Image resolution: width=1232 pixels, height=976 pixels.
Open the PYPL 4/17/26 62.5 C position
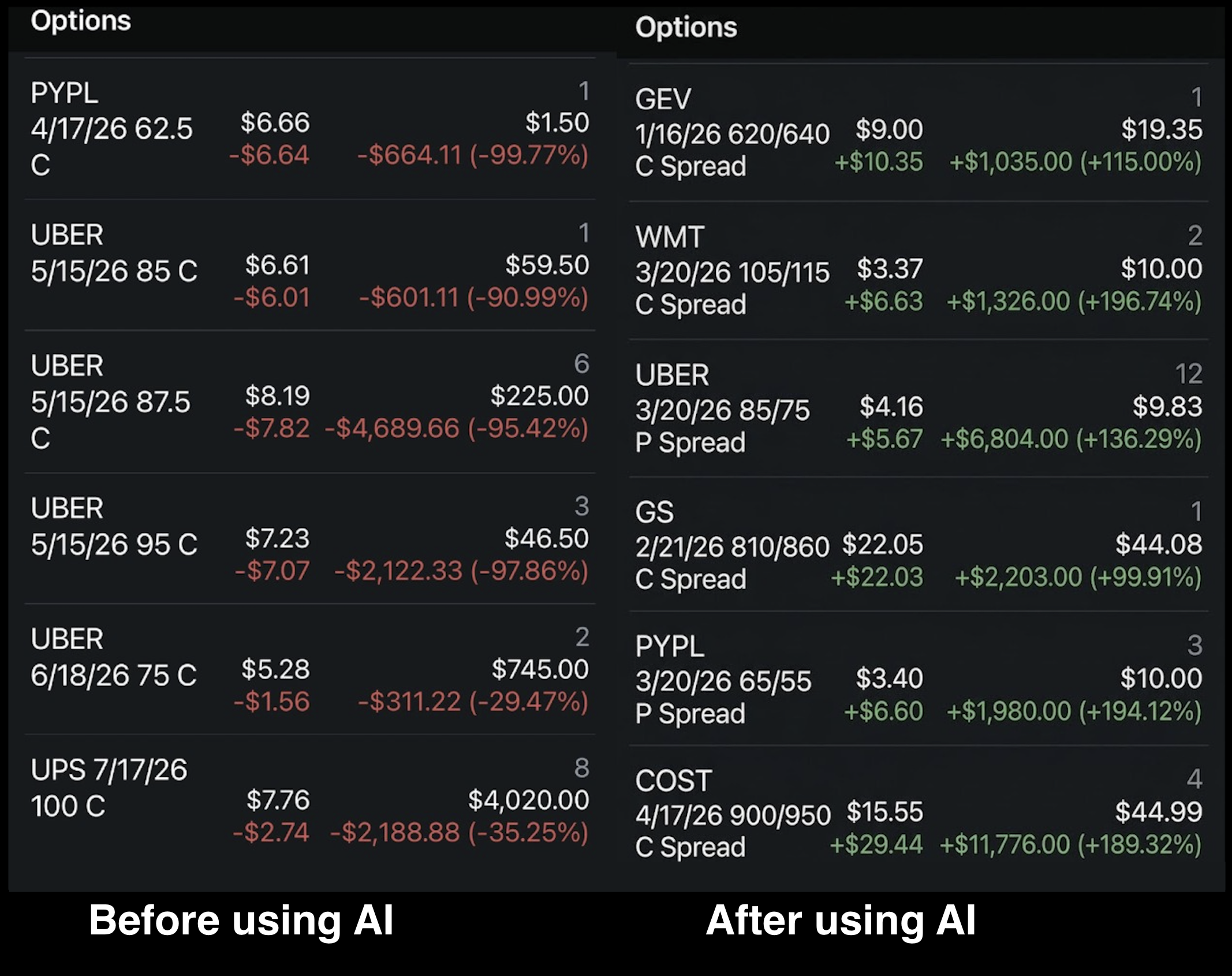[x=231, y=133]
